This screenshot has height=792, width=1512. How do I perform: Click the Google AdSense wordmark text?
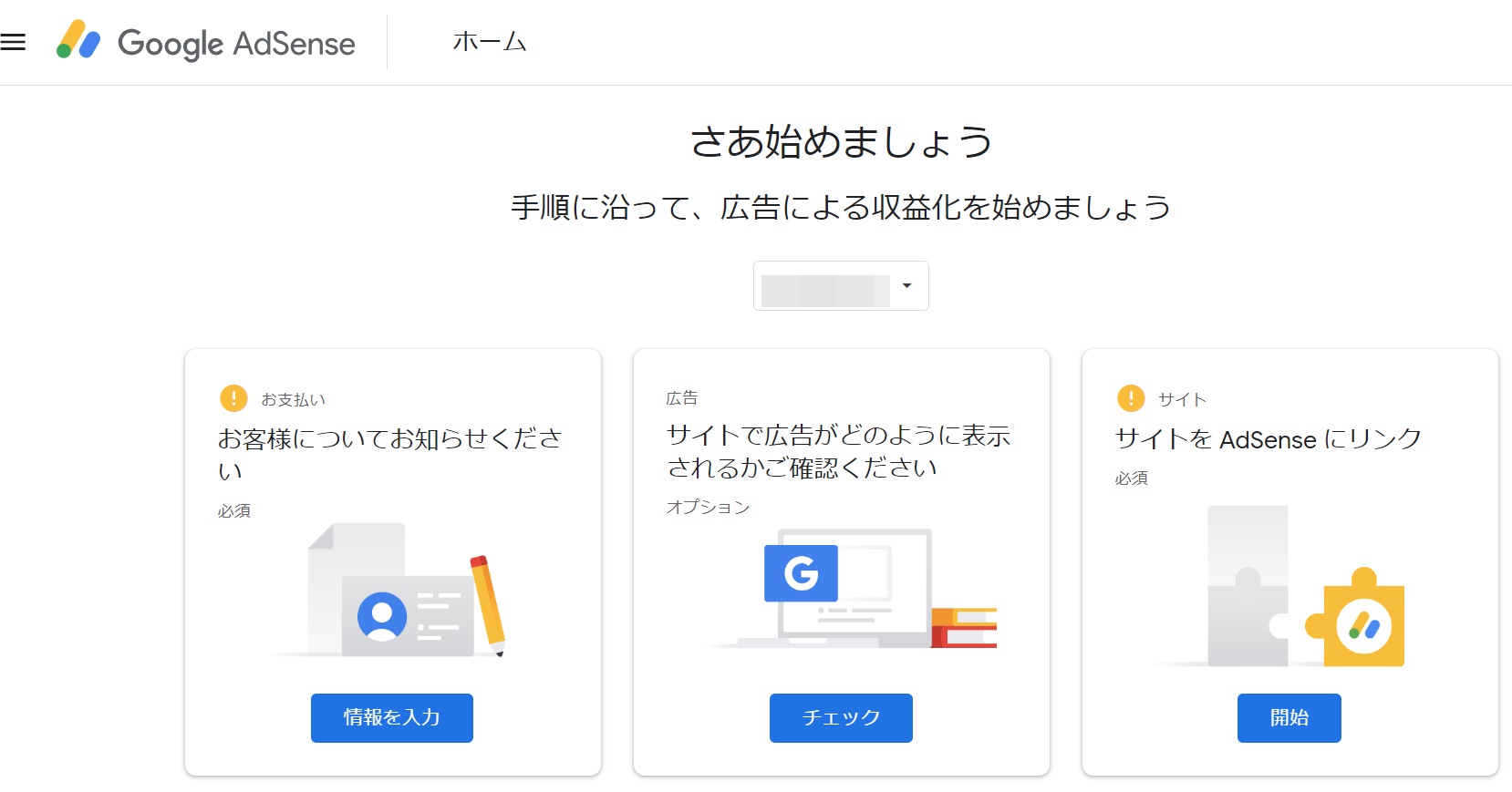237,44
